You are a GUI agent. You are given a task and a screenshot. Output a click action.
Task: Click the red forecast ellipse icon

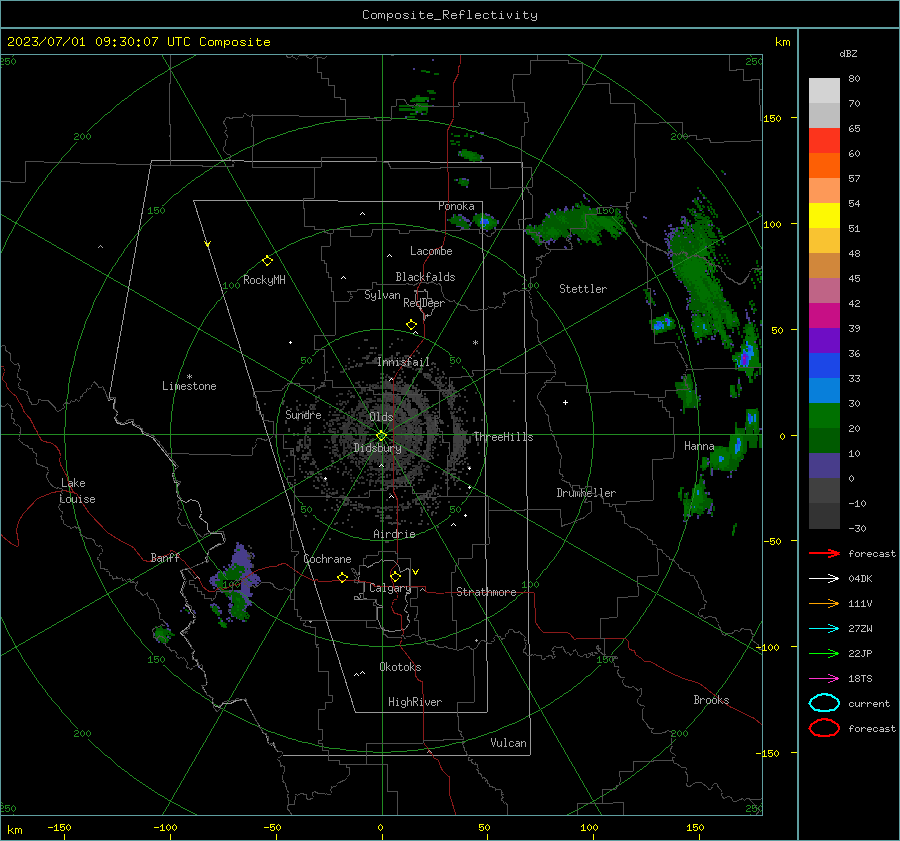click(x=824, y=728)
